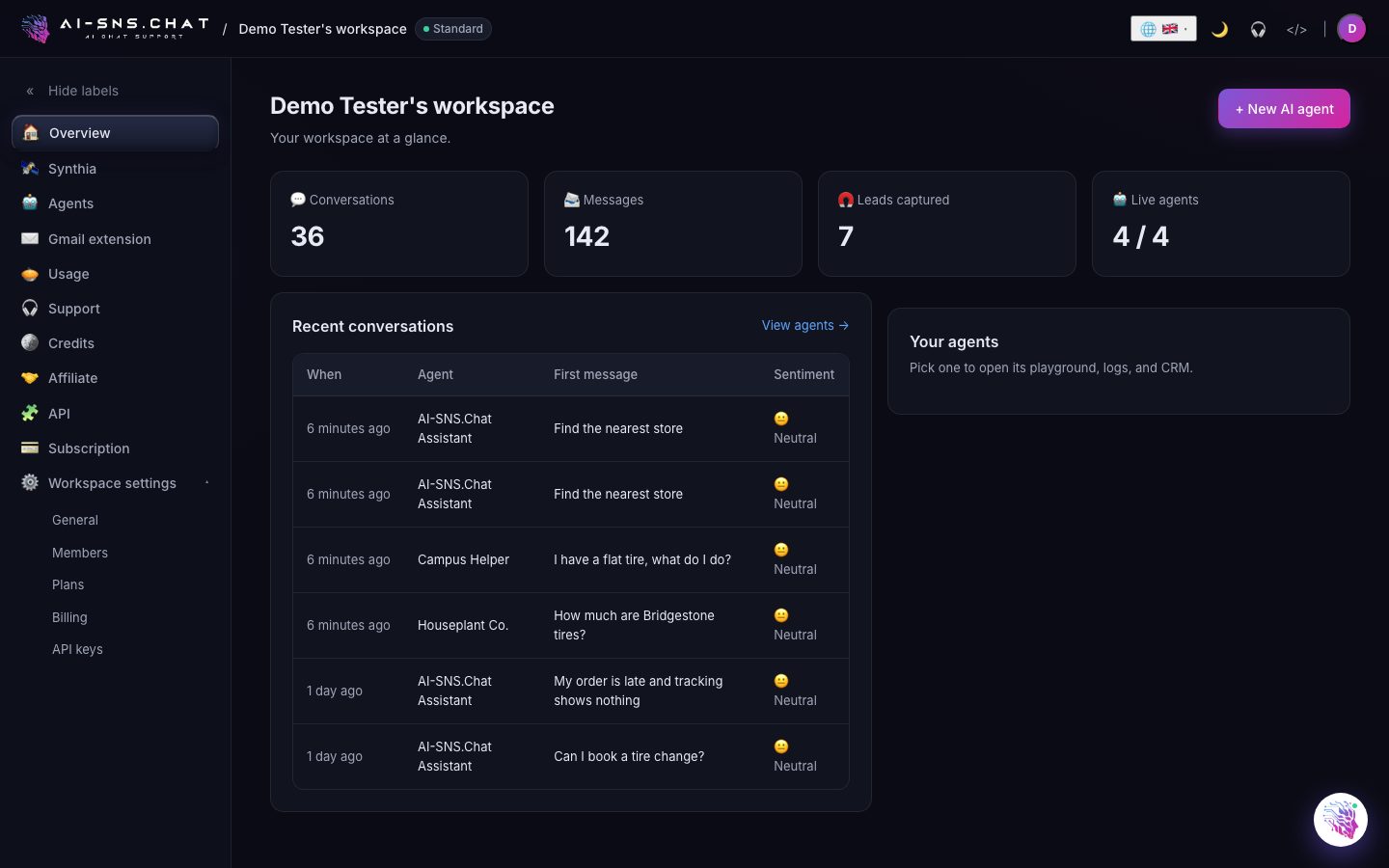
Task: Click the Overview house icon
Action: [31, 133]
